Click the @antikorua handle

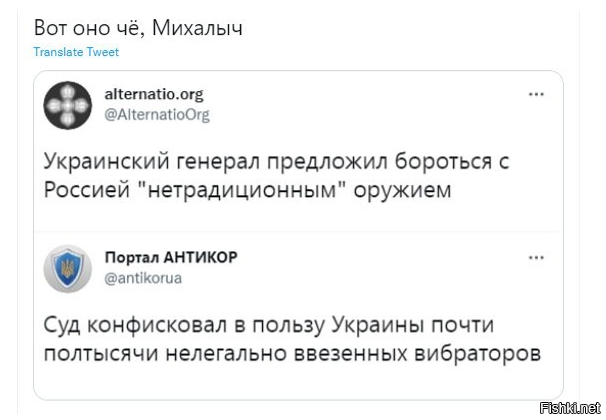[143, 278]
